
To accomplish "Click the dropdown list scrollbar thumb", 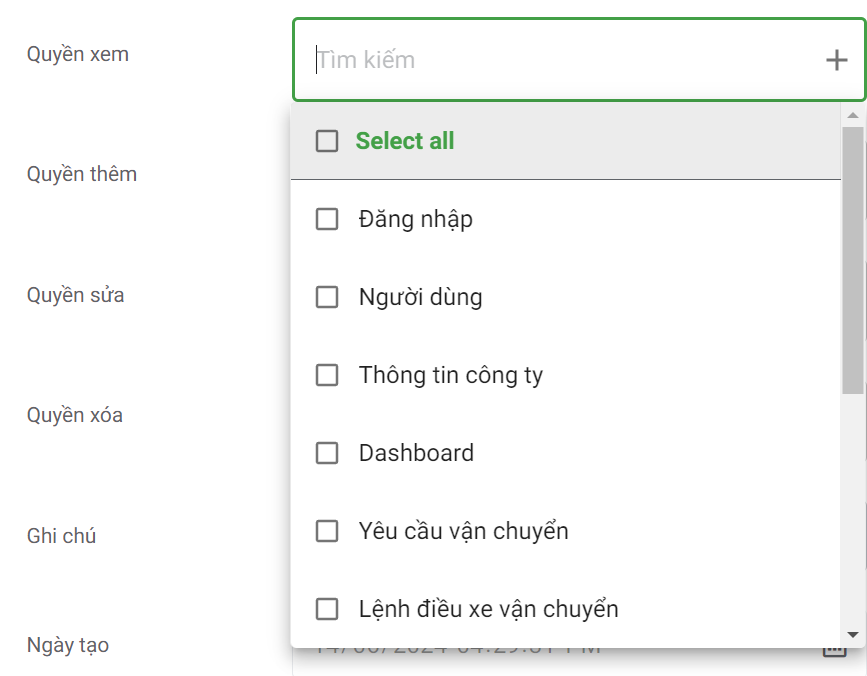I will [x=852, y=260].
